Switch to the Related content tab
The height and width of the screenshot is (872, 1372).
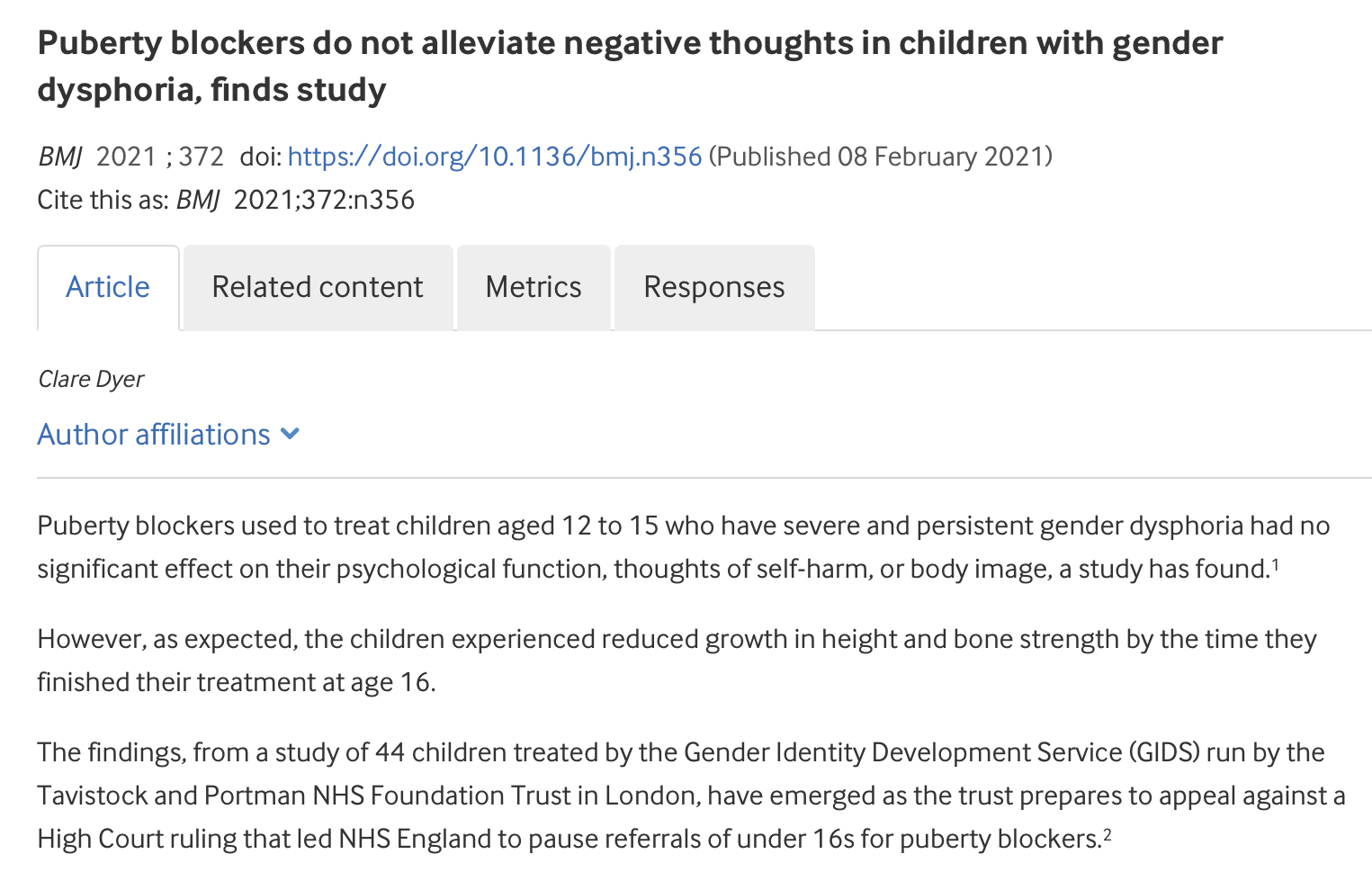(x=318, y=287)
